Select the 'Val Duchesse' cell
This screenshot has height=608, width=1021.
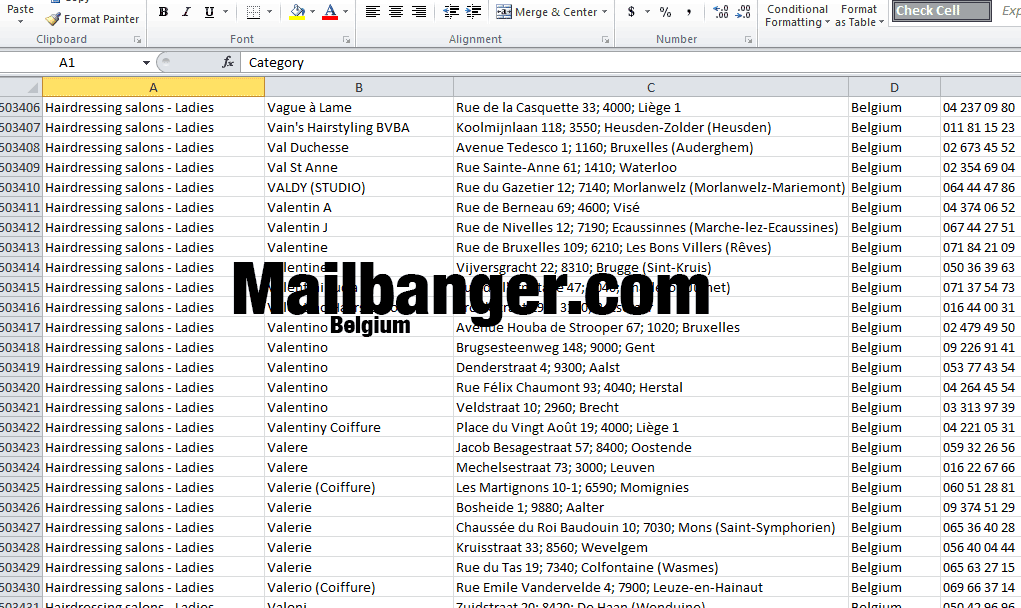359,148
